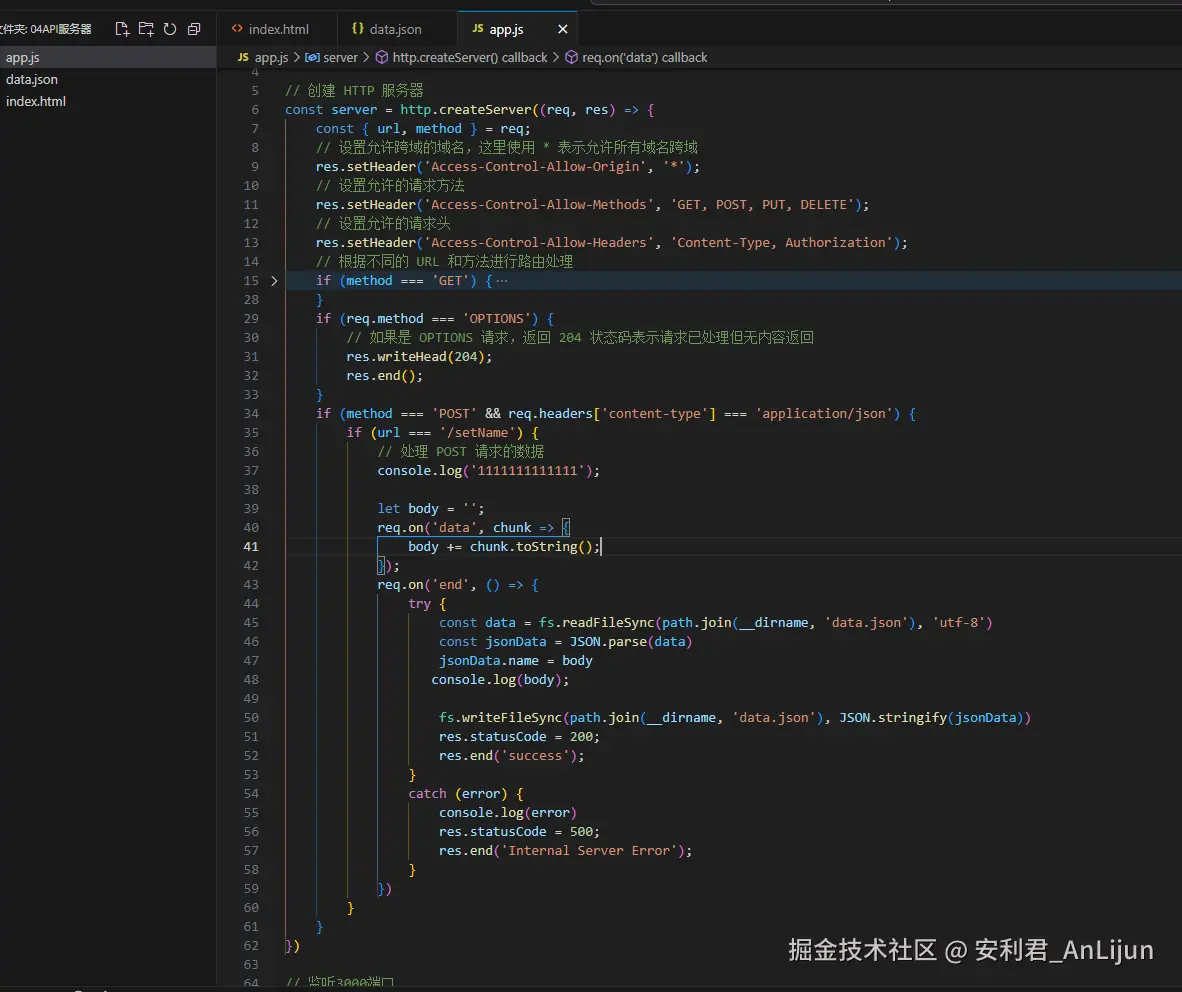Click 'Access-Control-Allow-Headers' string on line 13

click(539, 243)
